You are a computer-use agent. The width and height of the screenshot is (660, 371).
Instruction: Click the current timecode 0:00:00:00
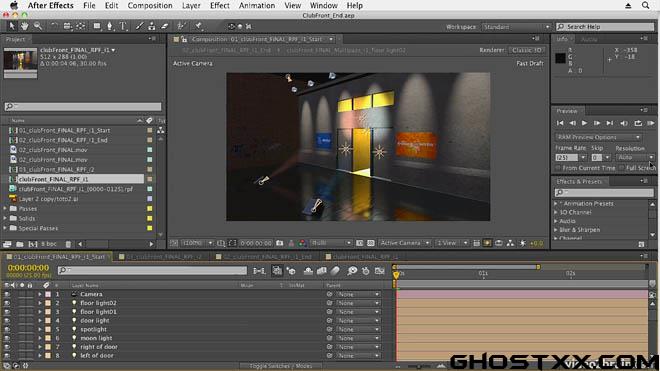coord(28,268)
